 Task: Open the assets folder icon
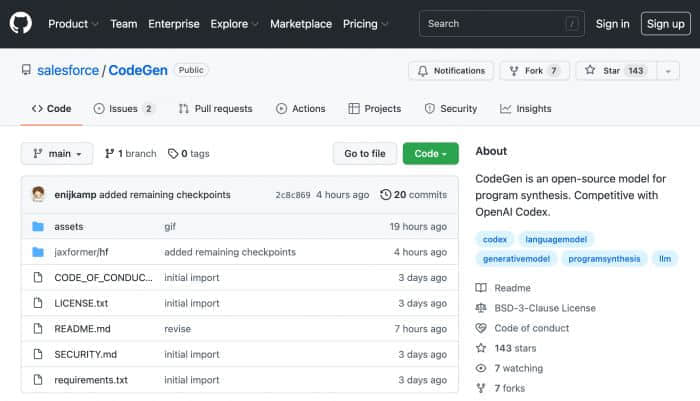click(38, 226)
